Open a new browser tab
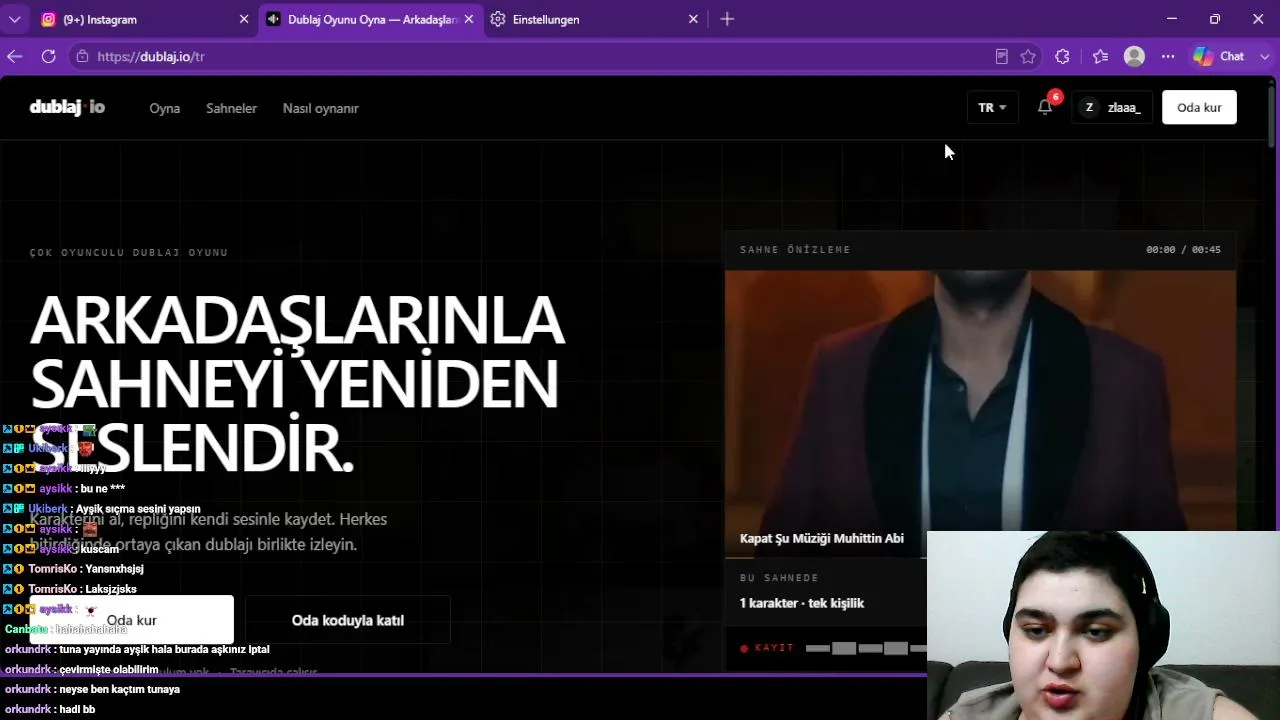Image resolution: width=1280 pixels, height=720 pixels. tap(727, 19)
